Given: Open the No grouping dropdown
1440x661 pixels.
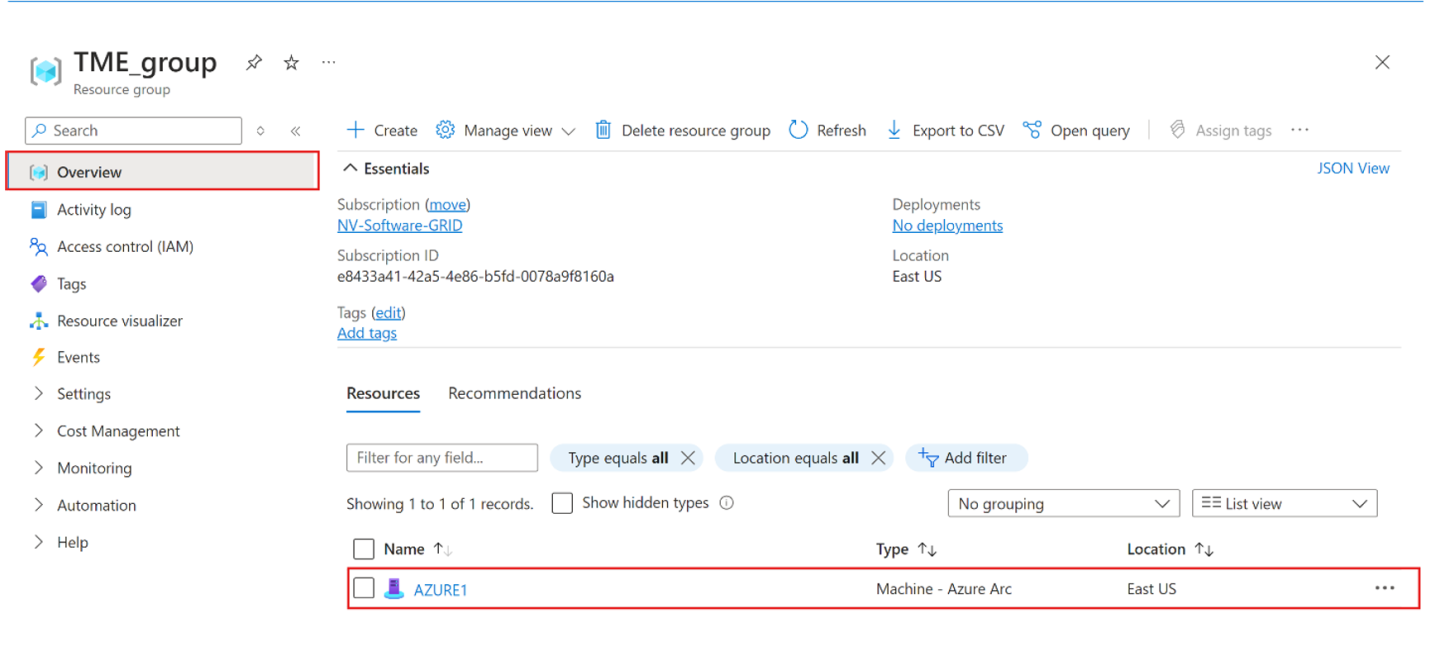Looking at the screenshot, I should point(1064,504).
